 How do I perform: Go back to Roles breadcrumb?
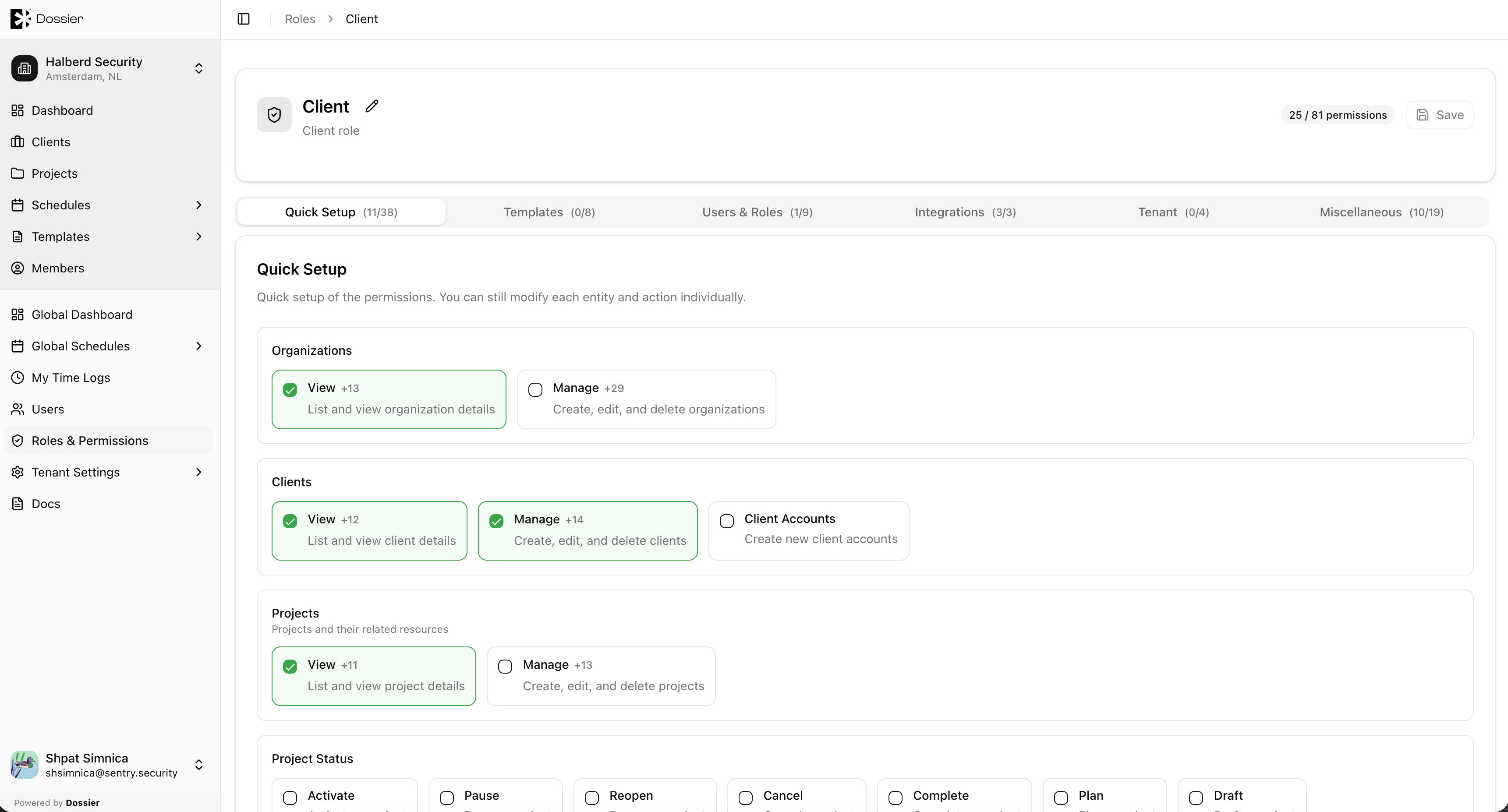coord(300,19)
